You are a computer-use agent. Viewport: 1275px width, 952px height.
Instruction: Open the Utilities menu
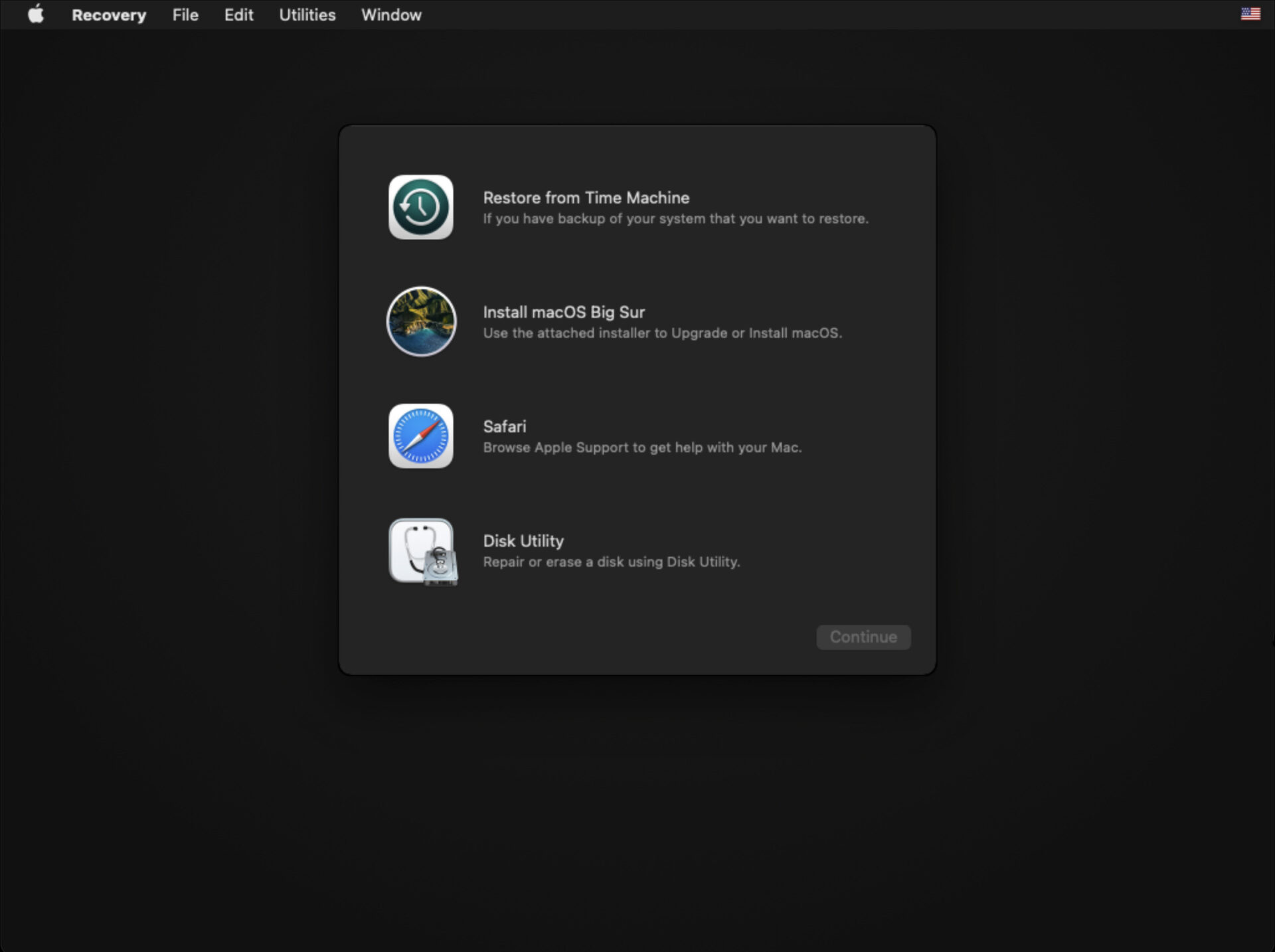point(307,15)
